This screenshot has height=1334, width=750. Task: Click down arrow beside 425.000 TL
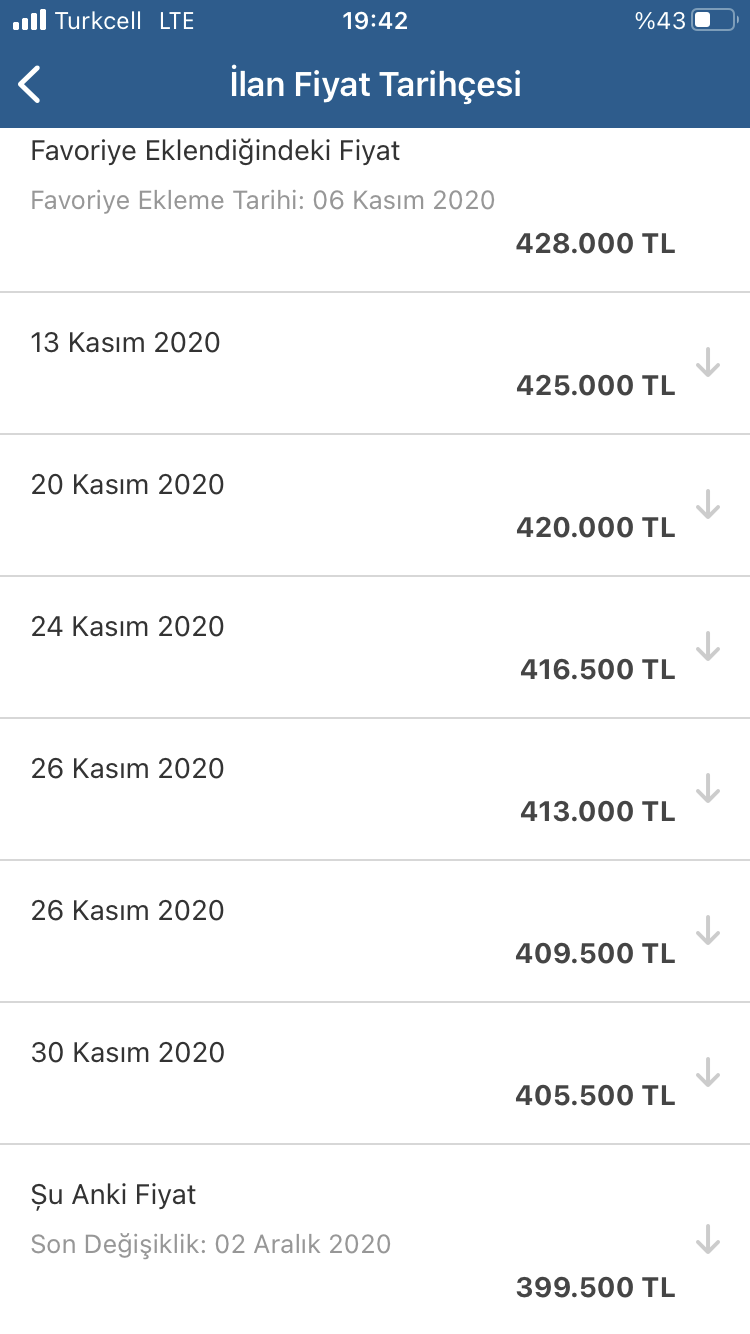[708, 362]
